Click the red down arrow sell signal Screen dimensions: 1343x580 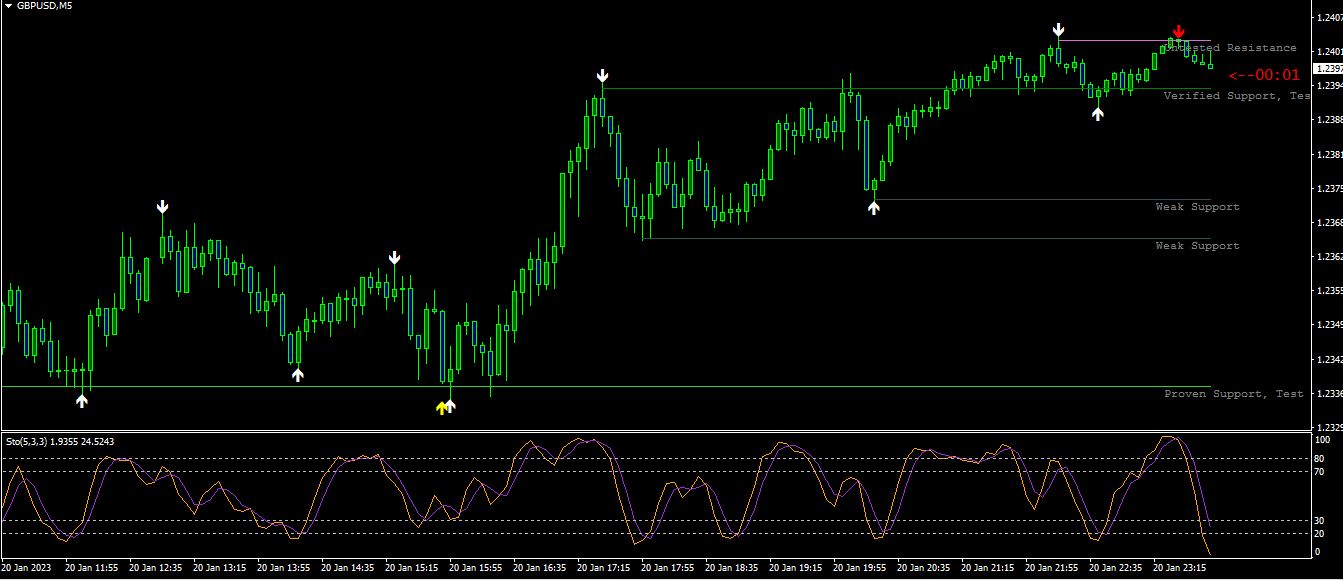1179,32
